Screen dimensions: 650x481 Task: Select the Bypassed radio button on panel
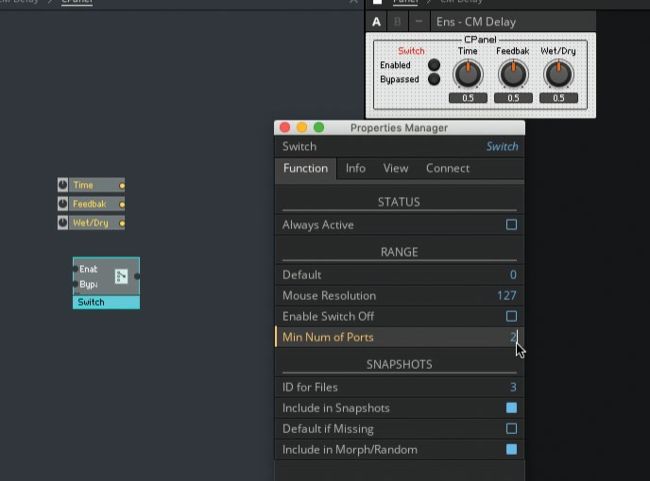coord(434,79)
